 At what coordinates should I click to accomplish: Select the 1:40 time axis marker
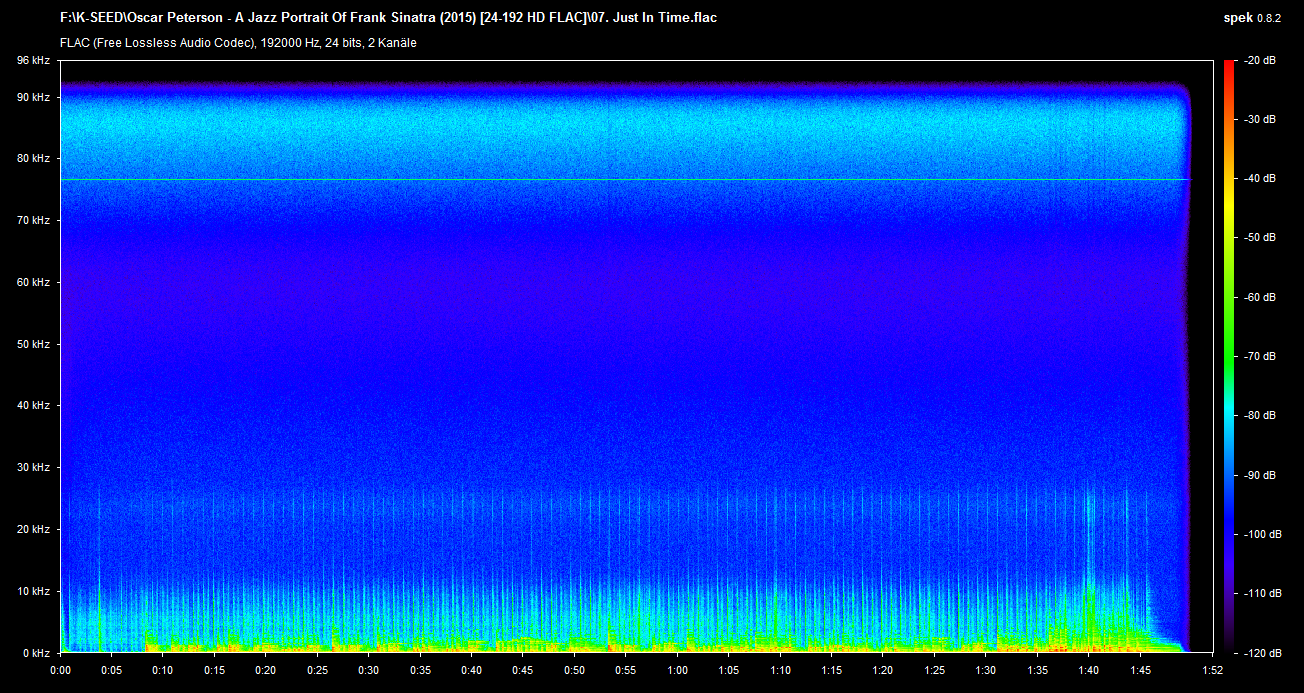tap(1089, 670)
